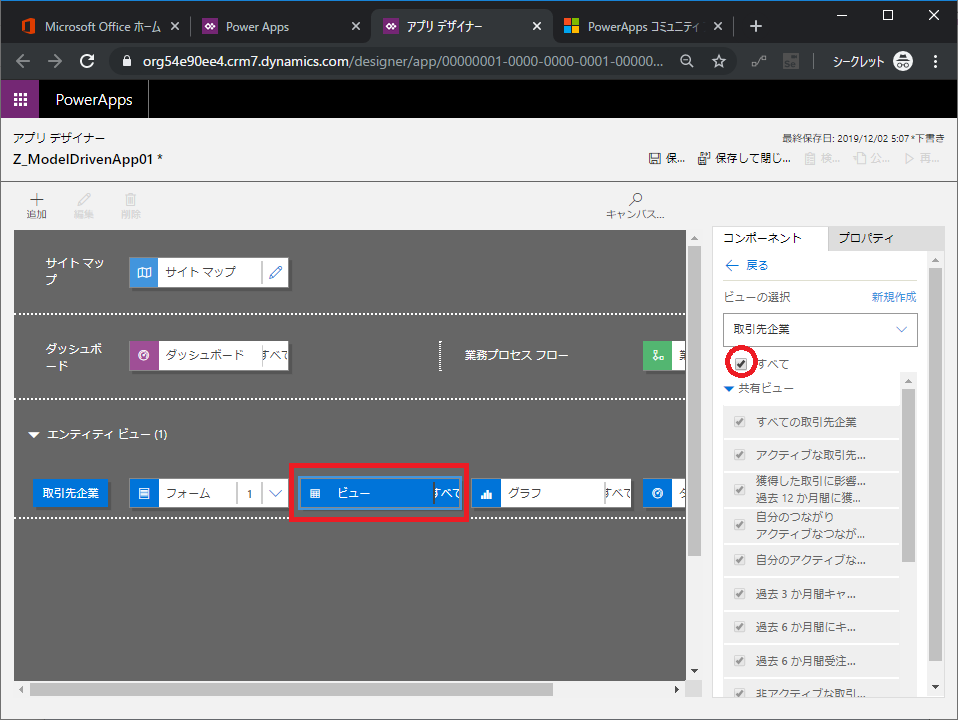Image resolution: width=958 pixels, height=720 pixels.
Task: Click the 業務プロセス フロー label
Action: pyautogui.click(x=516, y=355)
